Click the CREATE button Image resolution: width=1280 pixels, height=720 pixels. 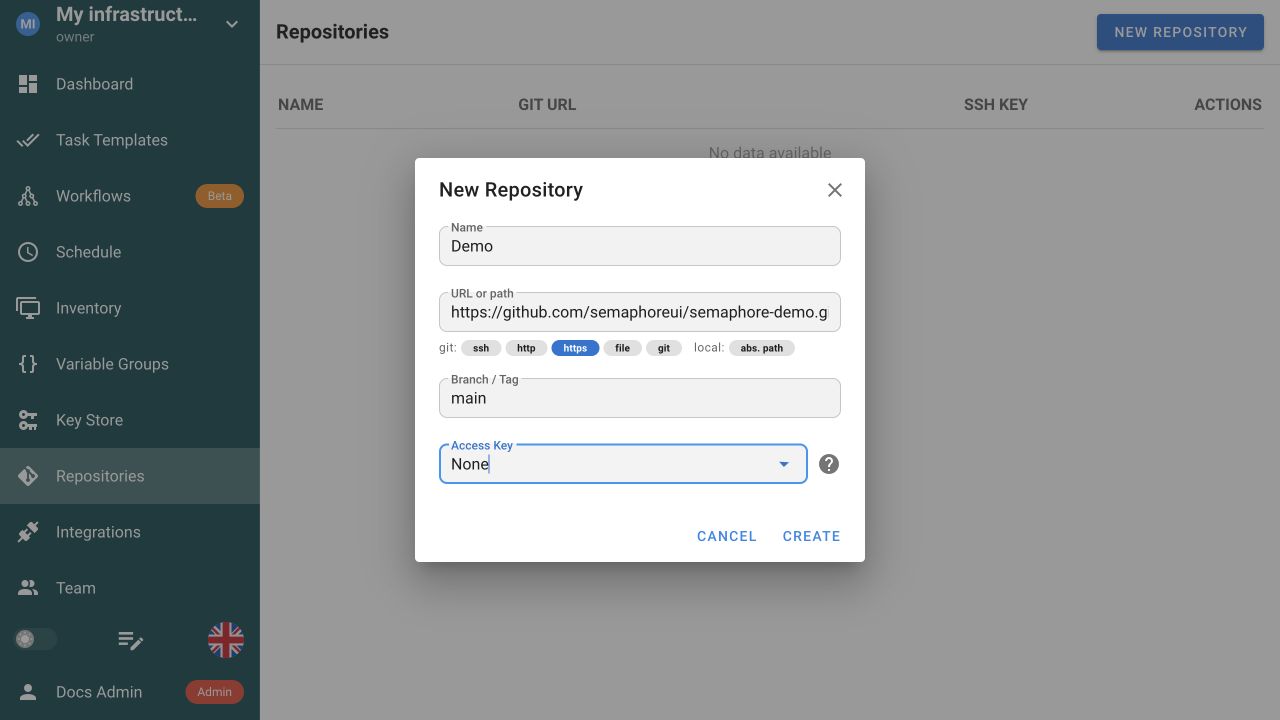point(811,536)
